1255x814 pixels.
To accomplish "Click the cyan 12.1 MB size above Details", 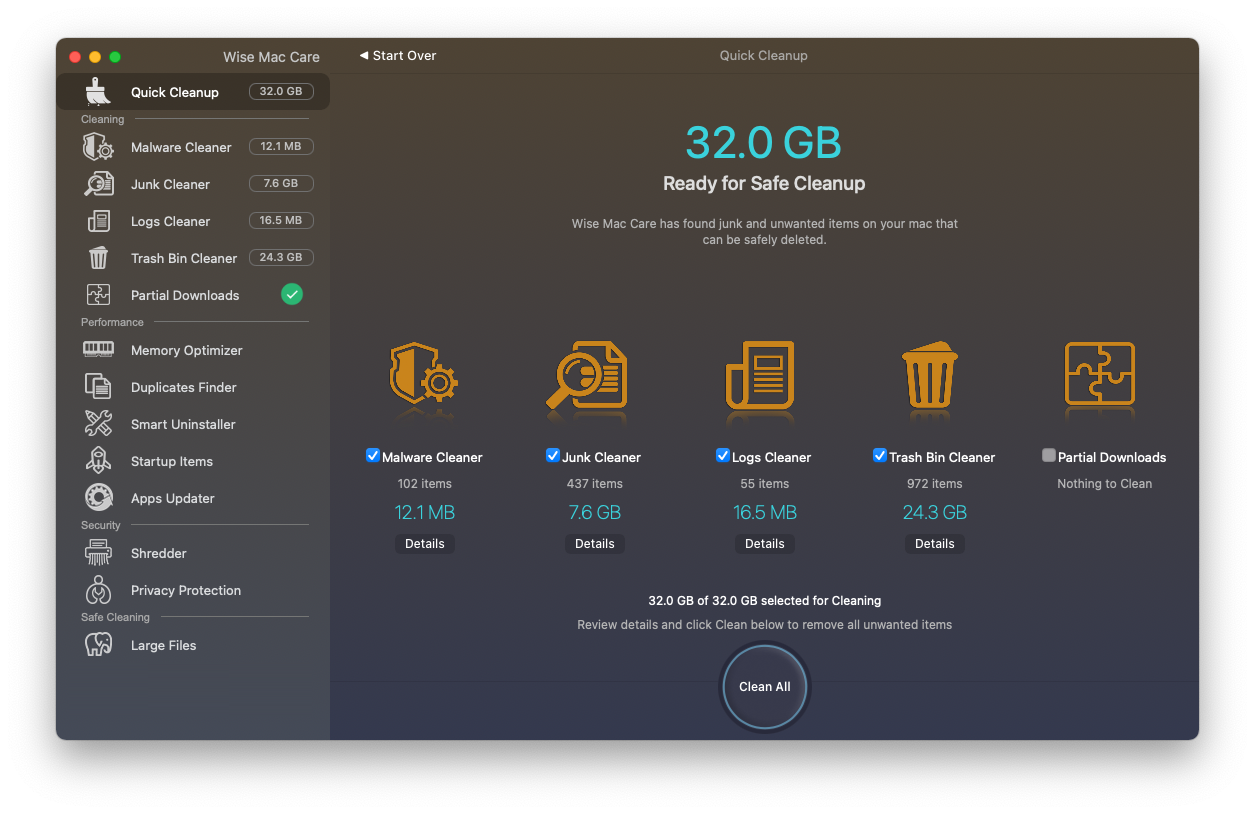I will coord(425,513).
